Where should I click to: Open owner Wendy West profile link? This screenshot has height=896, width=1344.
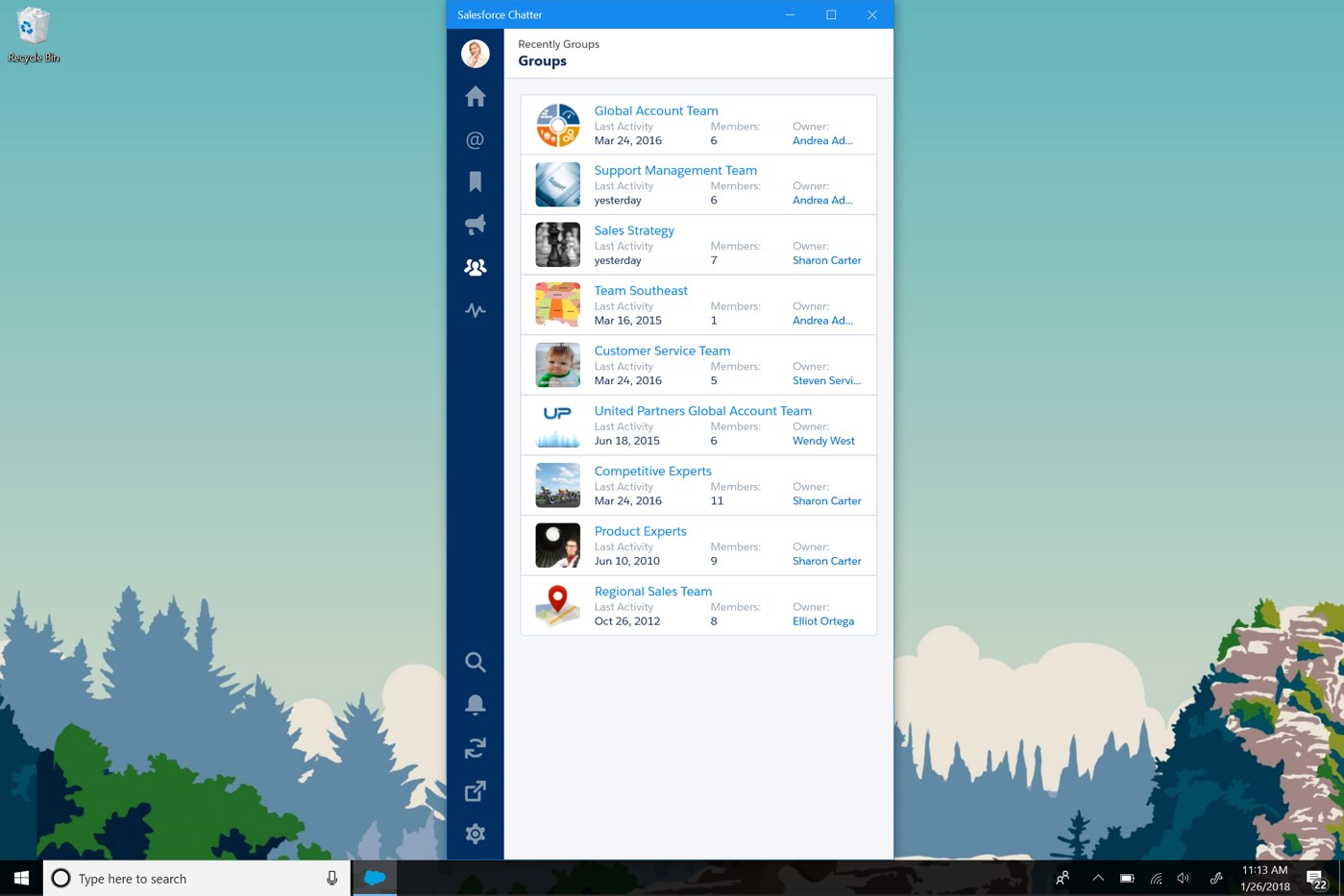pos(823,441)
